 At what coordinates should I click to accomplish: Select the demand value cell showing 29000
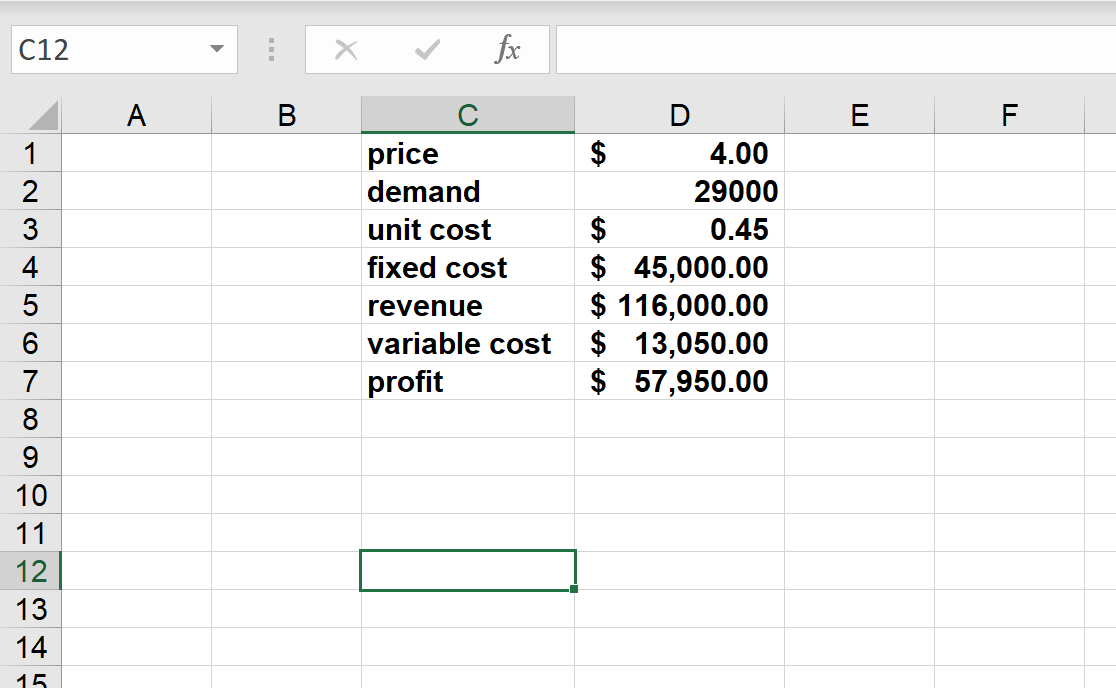(679, 191)
